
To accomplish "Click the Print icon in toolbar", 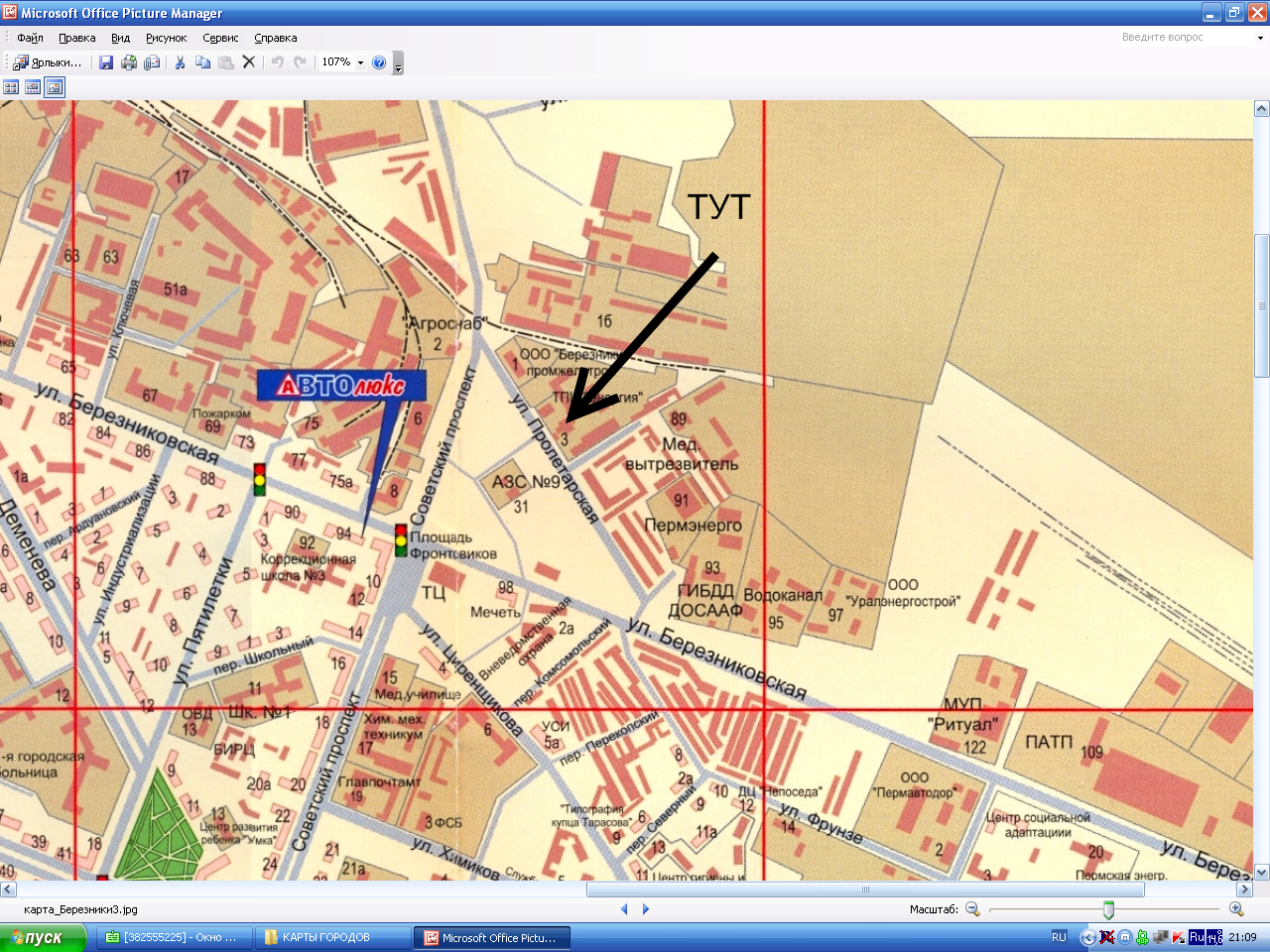I will tap(129, 62).
